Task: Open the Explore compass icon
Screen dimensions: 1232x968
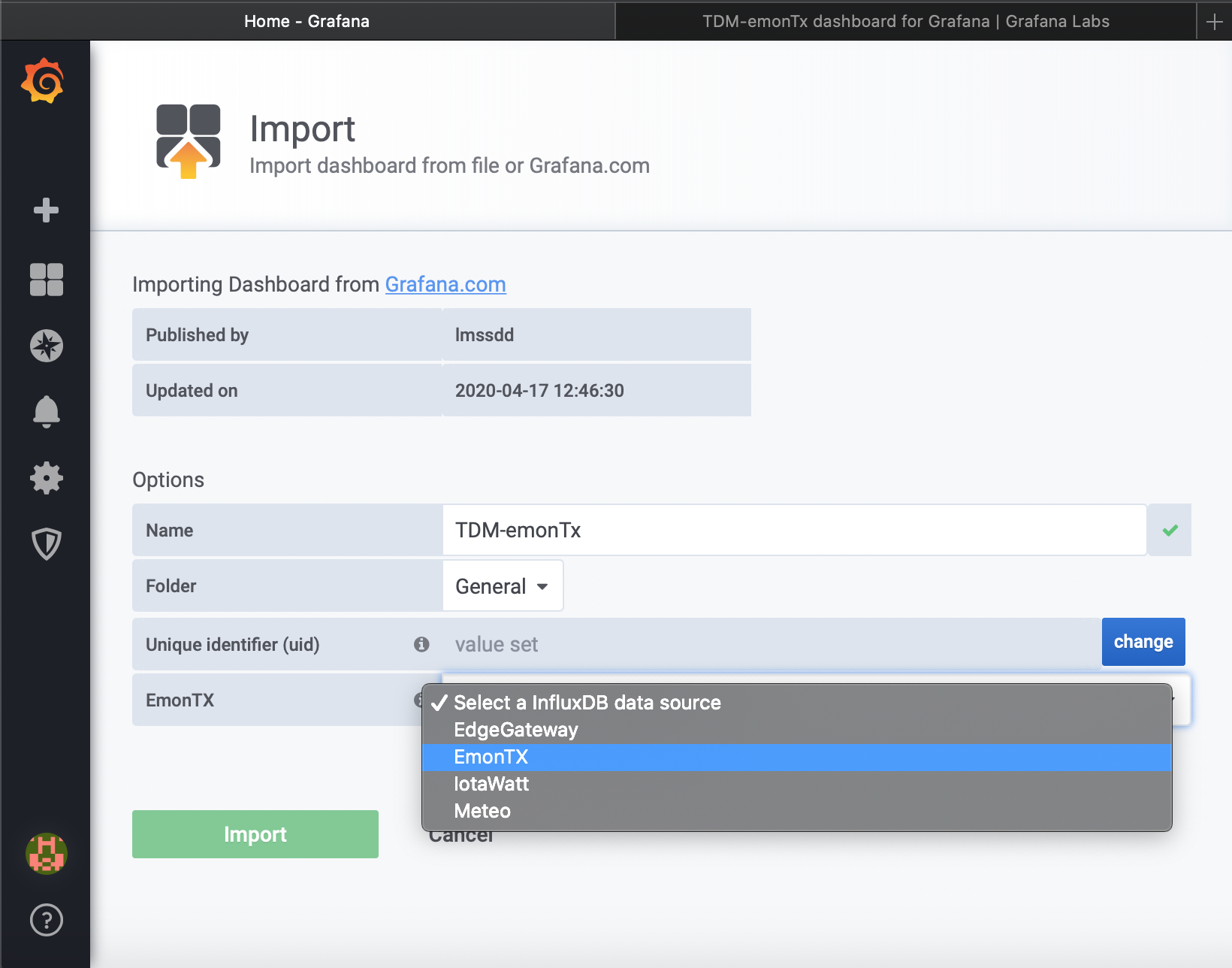Action: tap(46, 346)
